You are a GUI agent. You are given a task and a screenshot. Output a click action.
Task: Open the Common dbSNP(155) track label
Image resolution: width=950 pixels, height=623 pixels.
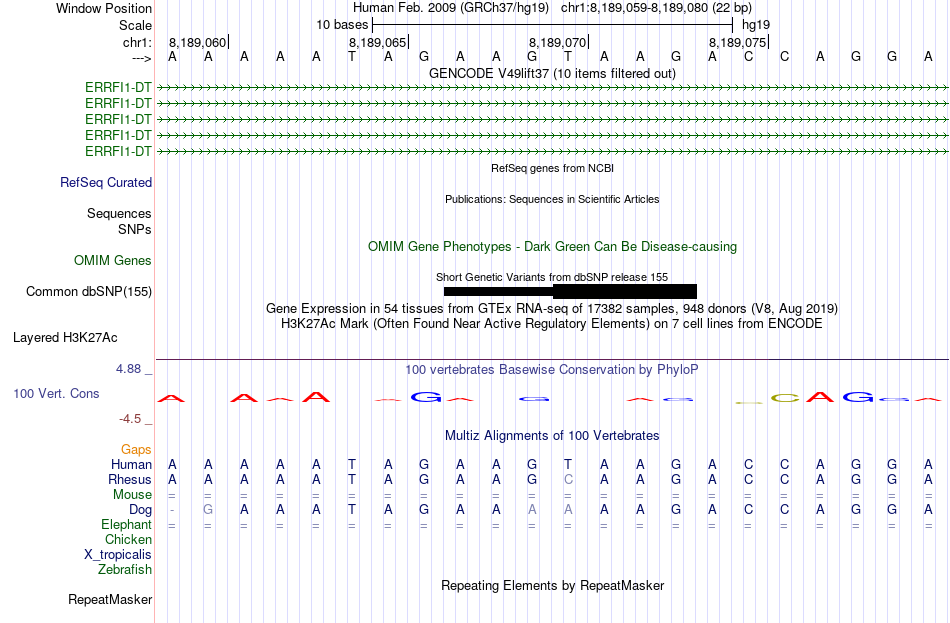[x=88, y=292]
